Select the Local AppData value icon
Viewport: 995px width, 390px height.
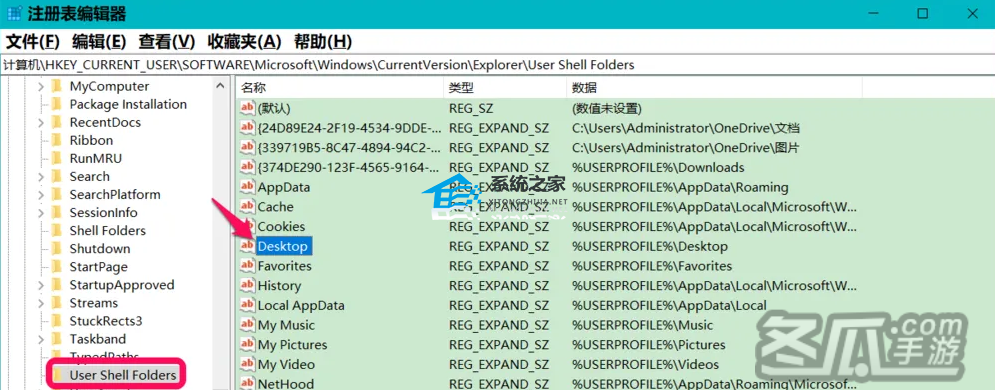coord(247,306)
